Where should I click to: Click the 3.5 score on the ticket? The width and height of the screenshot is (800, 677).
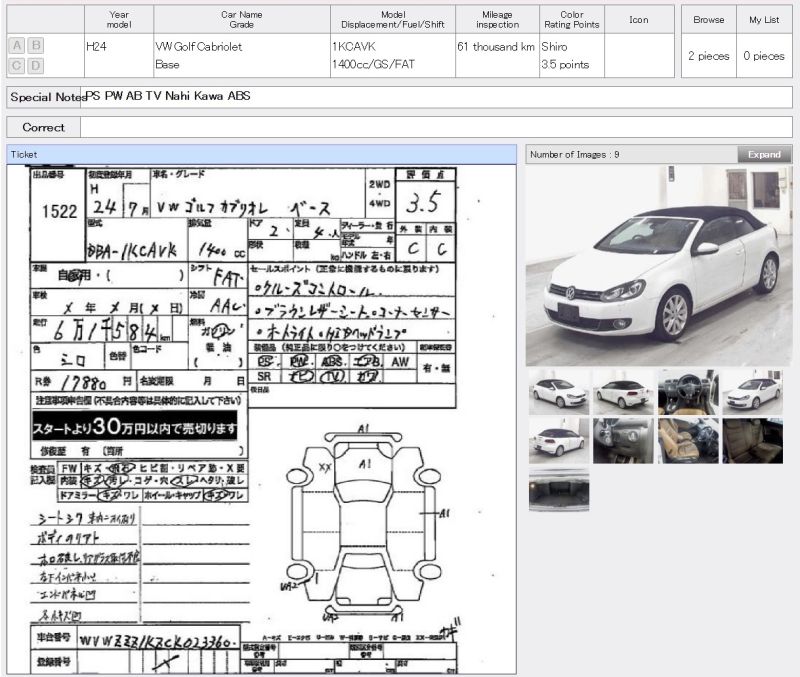[x=423, y=202]
